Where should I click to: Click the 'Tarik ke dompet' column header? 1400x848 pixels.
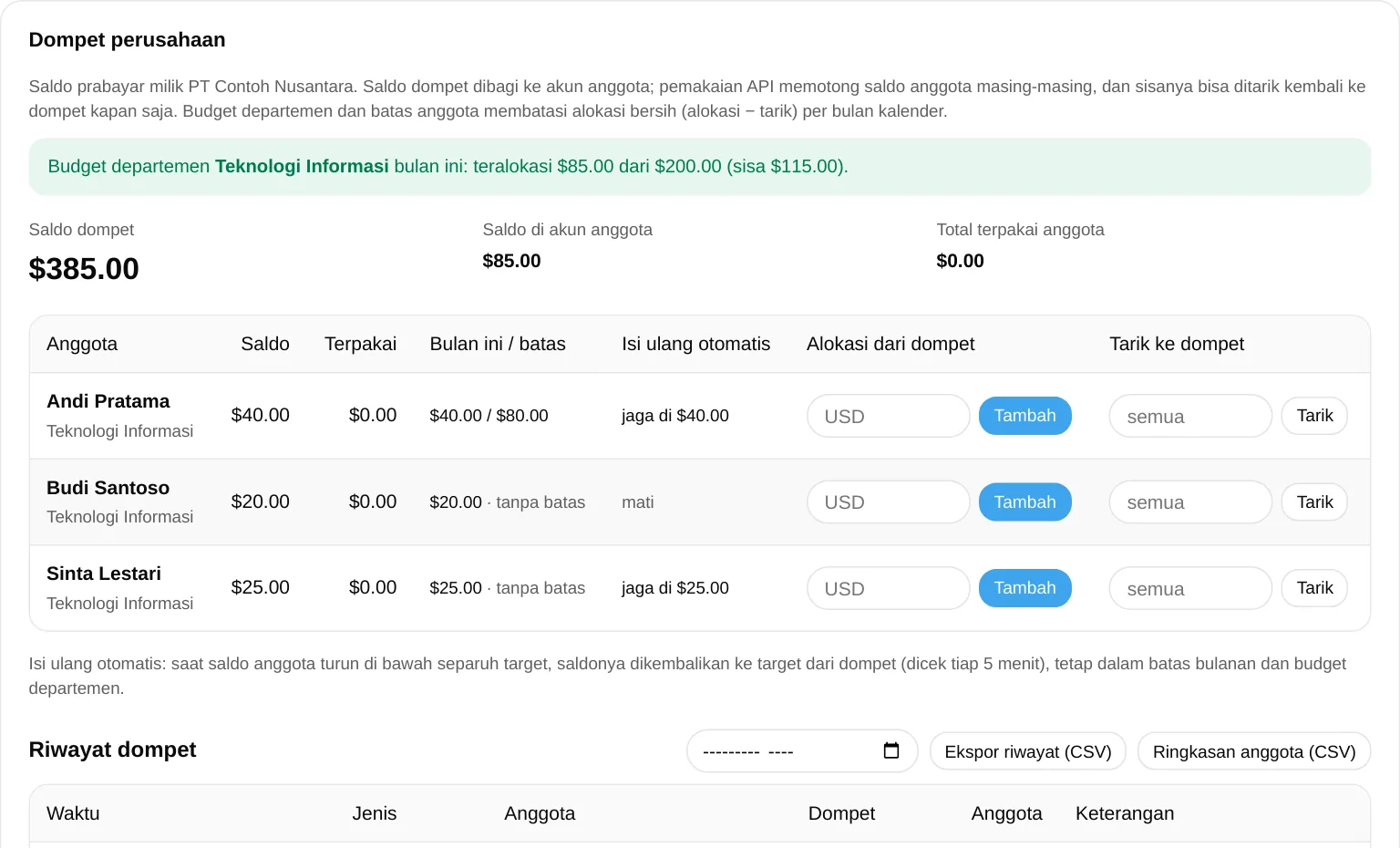pos(1177,344)
